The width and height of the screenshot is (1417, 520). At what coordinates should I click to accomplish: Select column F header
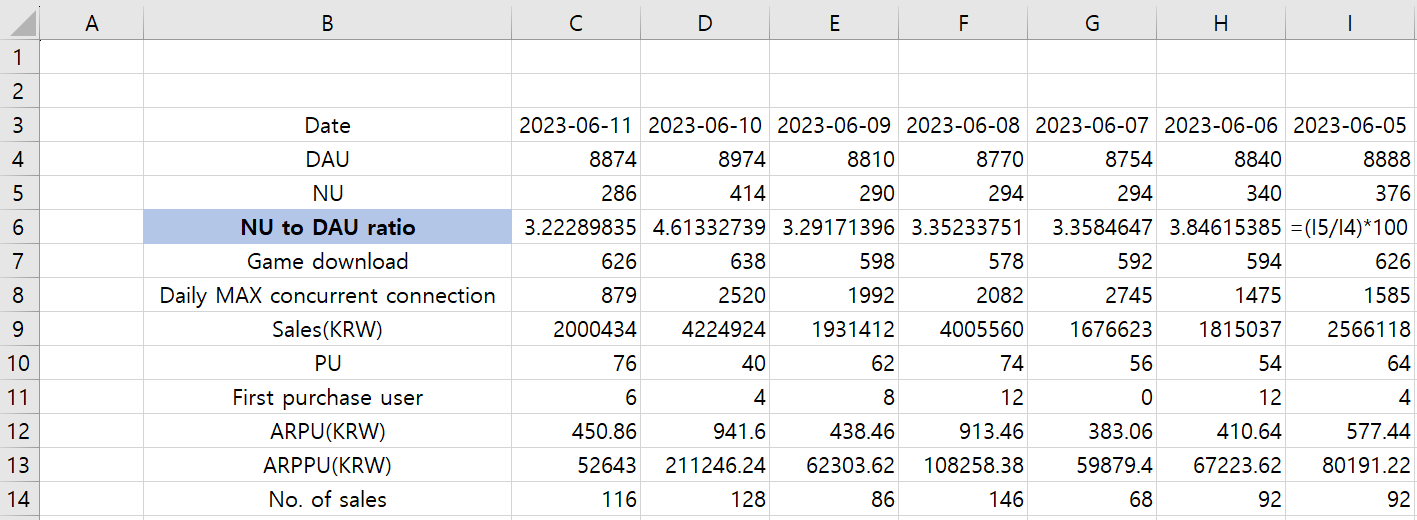pyautogui.click(x=963, y=22)
